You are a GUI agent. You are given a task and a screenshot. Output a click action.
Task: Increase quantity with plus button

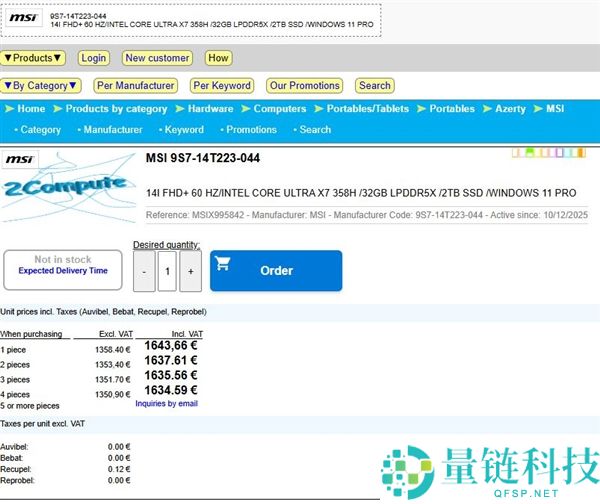[191, 271]
